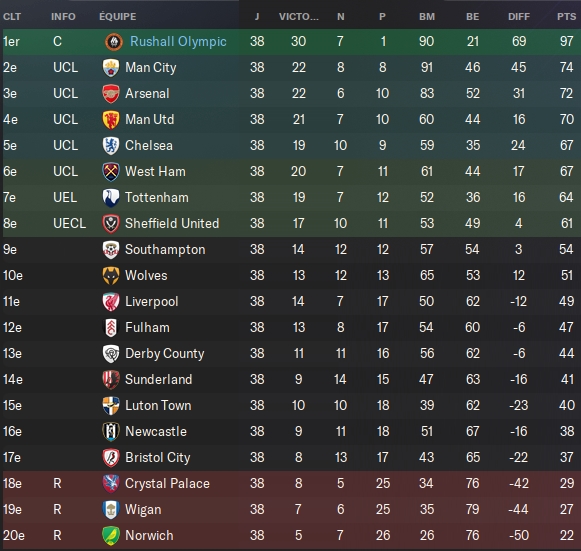
Task: Click the Norwich club crest
Action: (x=111, y=536)
